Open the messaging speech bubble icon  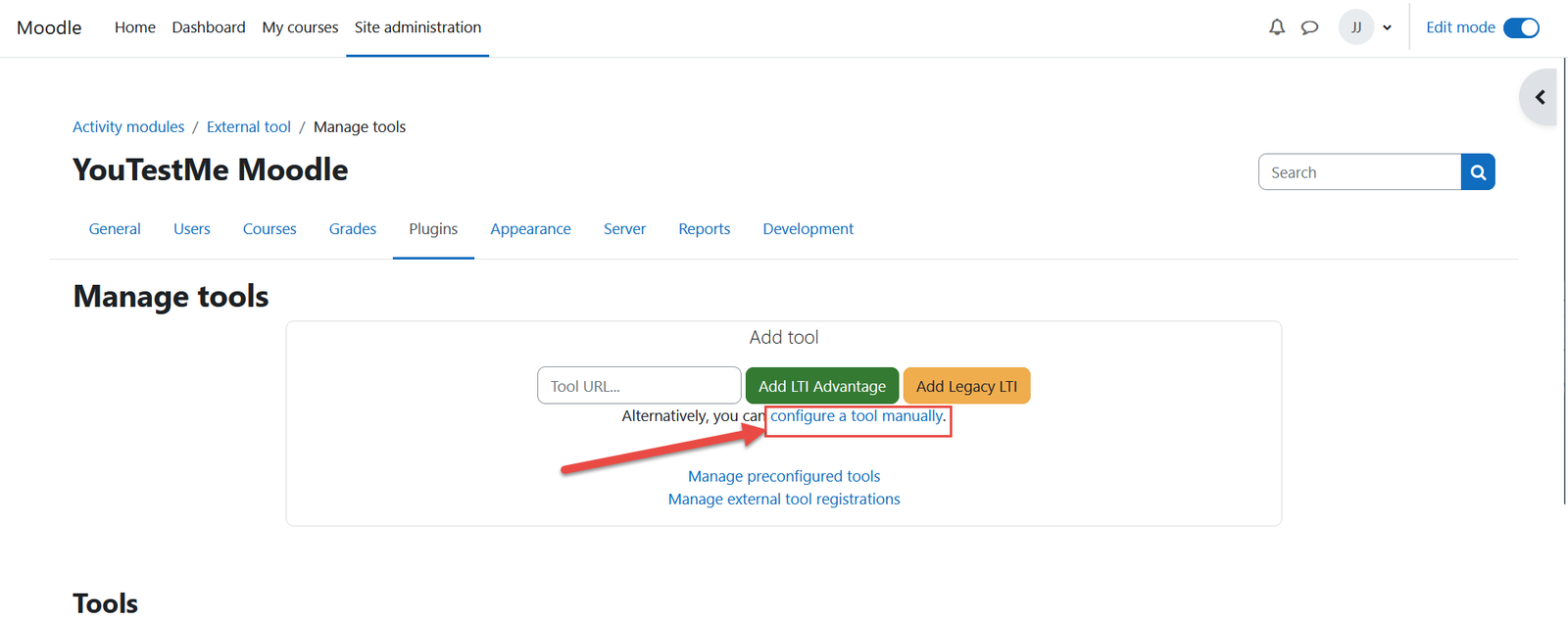[x=1309, y=27]
